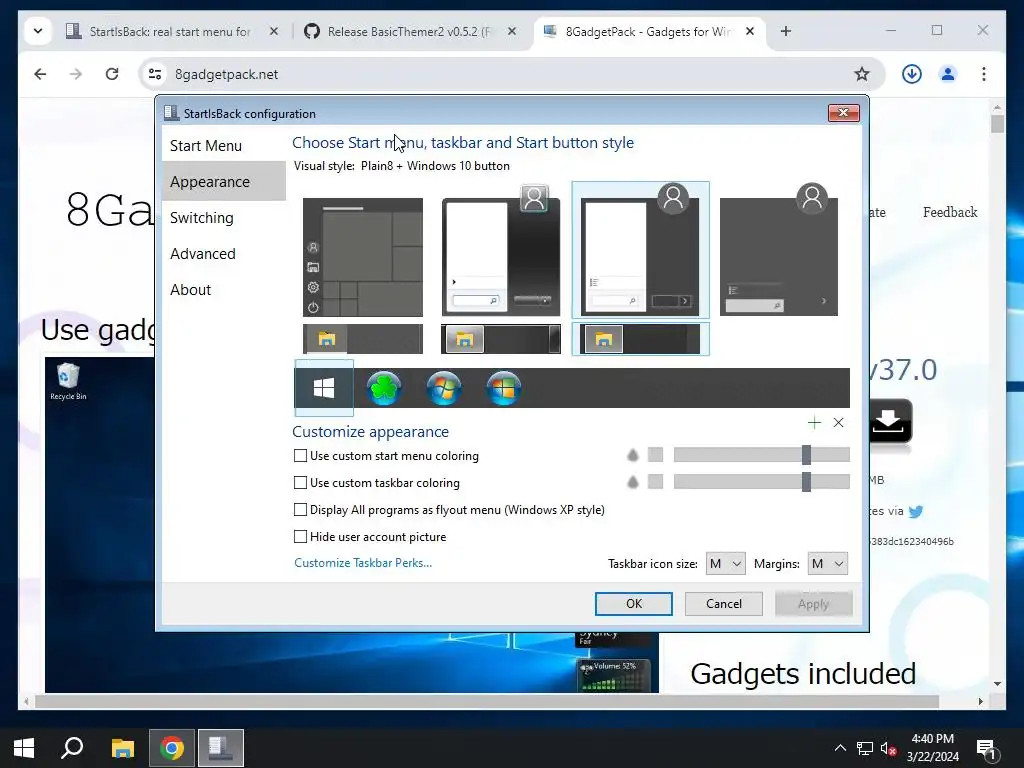Viewport: 1024px width, 768px height.
Task: Click the Twitter bird icon on the webpage
Action: tap(916, 511)
